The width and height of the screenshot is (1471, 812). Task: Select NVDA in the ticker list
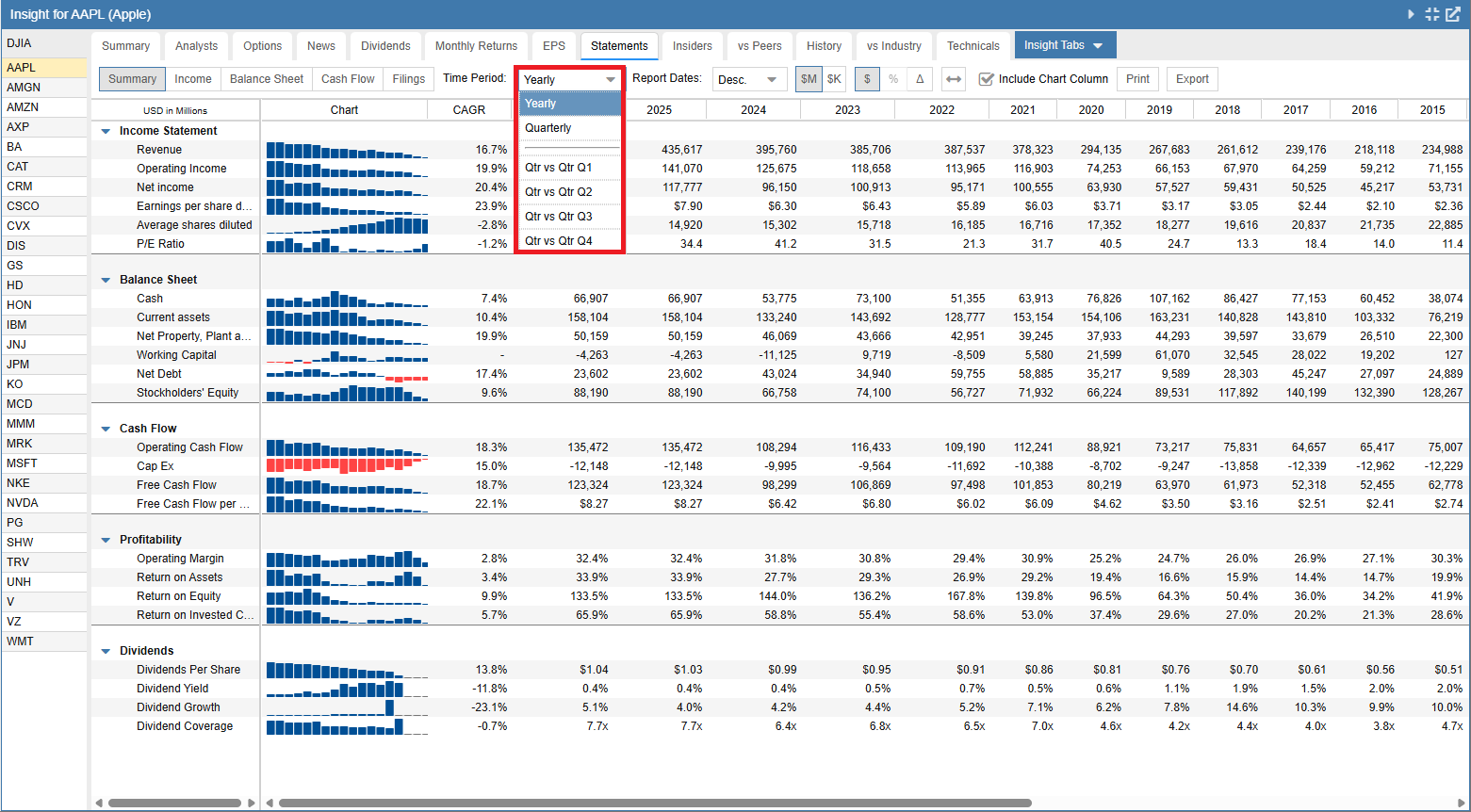point(44,503)
